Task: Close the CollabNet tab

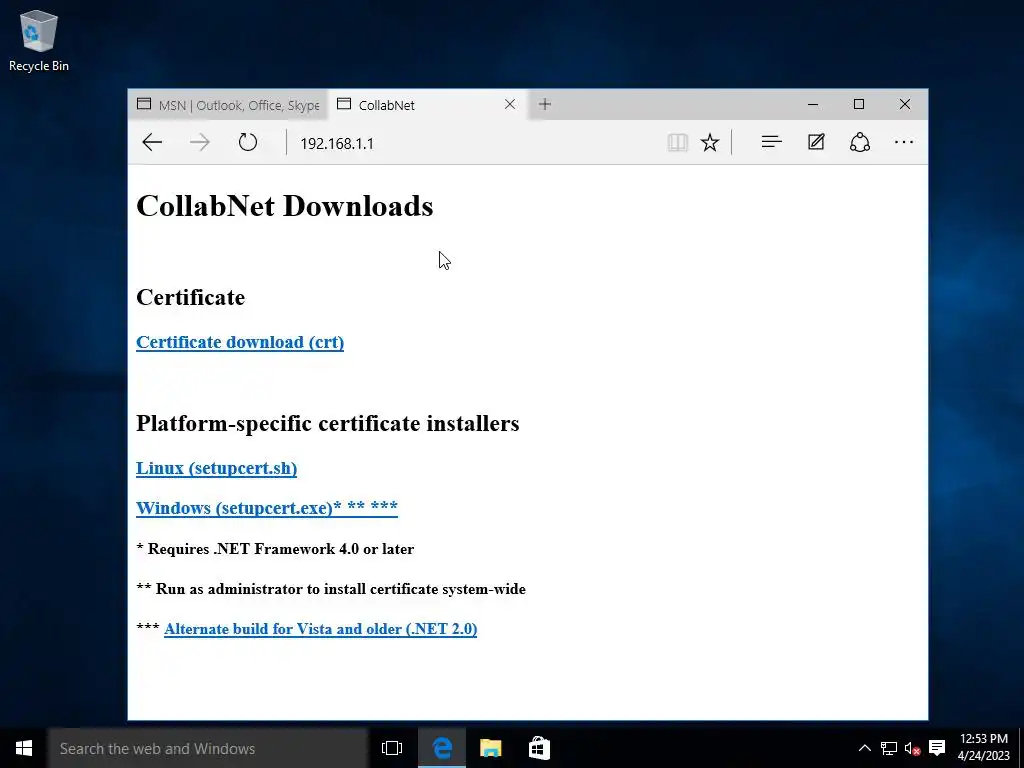Action: [x=510, y=104]
